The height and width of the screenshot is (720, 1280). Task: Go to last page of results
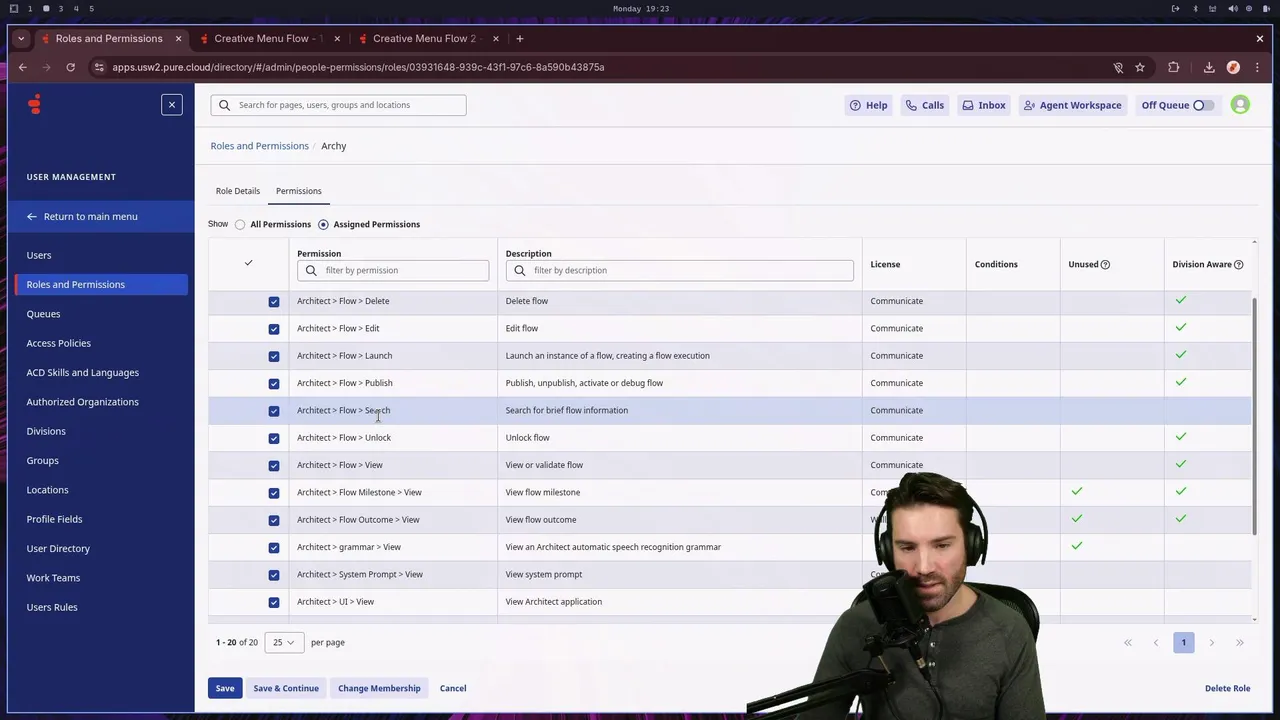click(1239, 643)
